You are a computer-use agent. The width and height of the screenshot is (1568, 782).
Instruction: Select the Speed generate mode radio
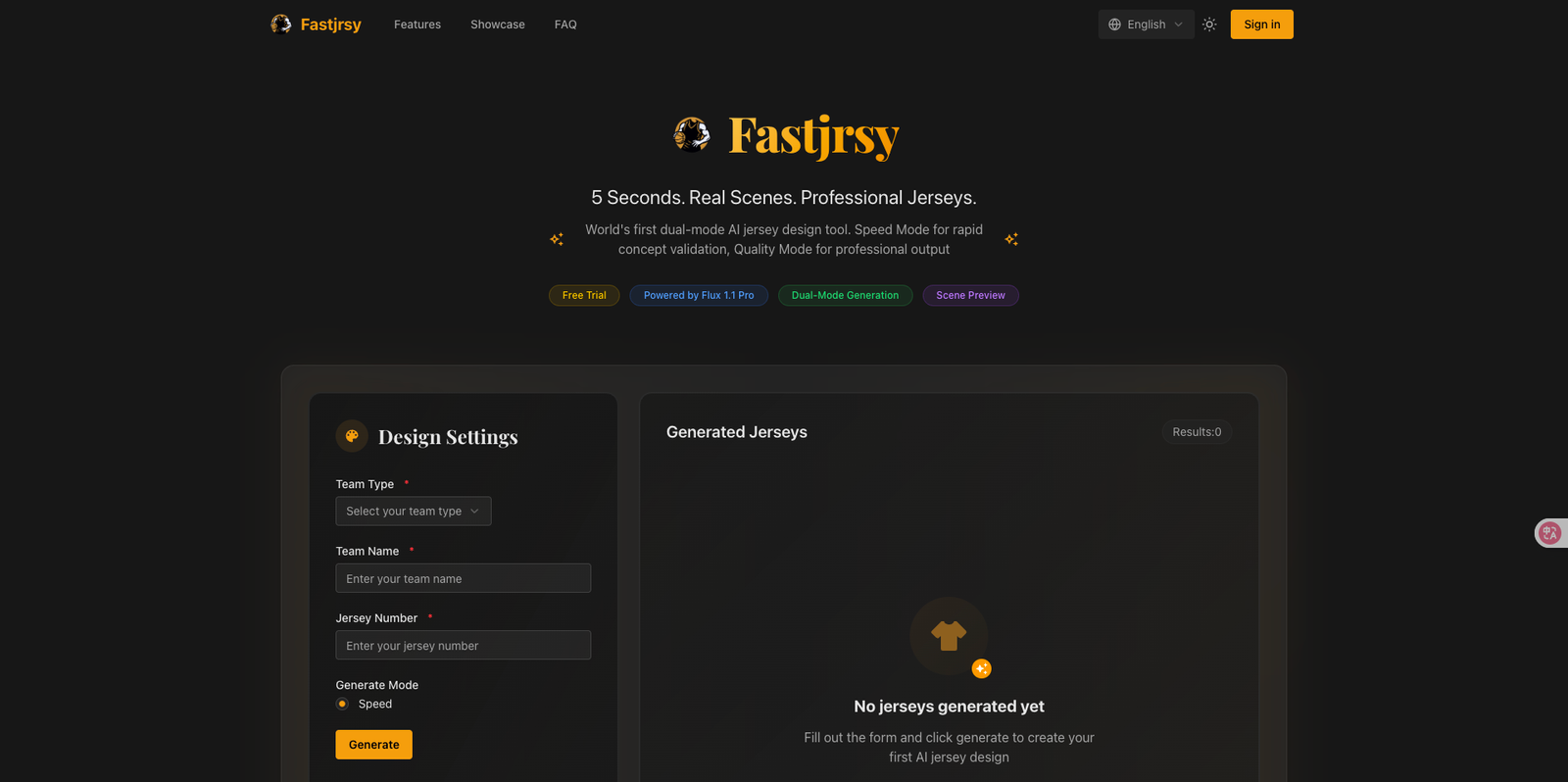coord(342,704)
